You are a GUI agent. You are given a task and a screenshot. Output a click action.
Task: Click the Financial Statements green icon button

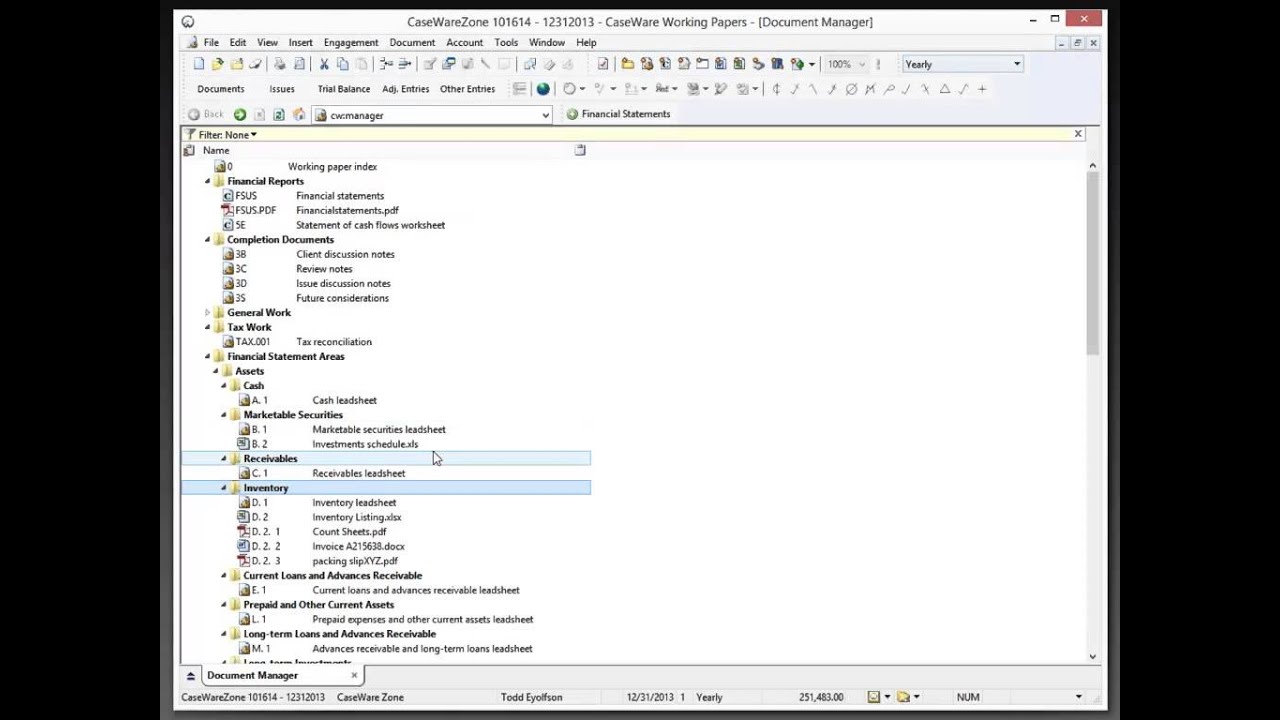pos(618,114)
